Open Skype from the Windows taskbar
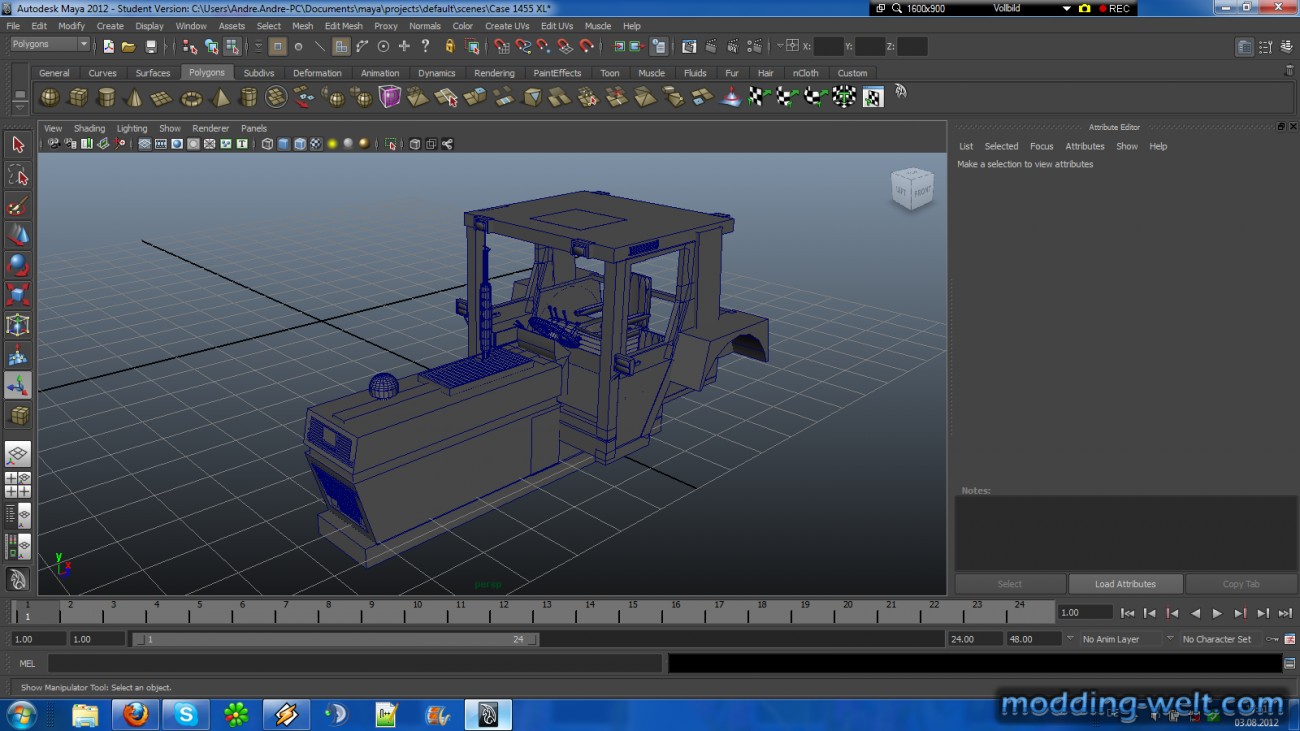1300x731 pixels. pyautogui.click(x=186, y=714)
